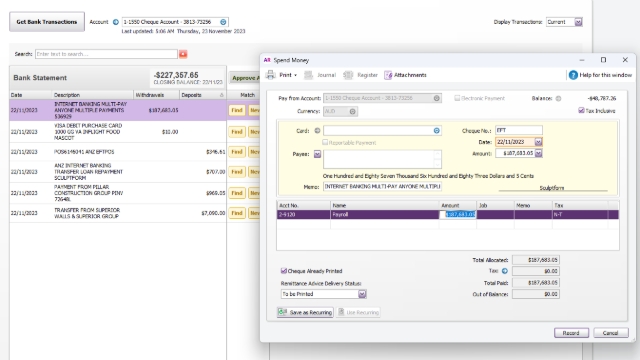Toggle the Reportable Payment checkbox

(x=325, y=142)
